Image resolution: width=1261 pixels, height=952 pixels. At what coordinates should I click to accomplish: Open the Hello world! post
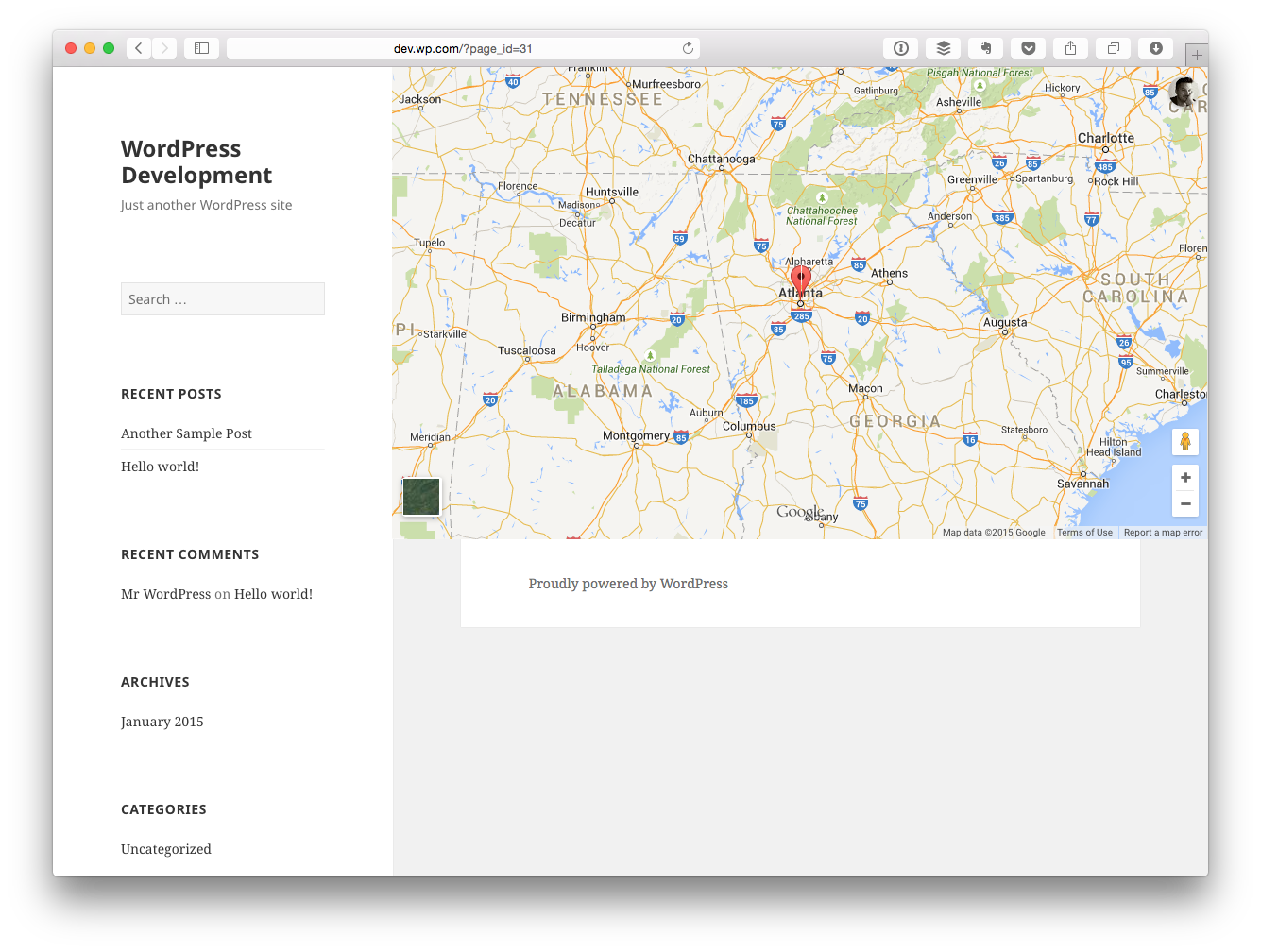(x=160, y=466)
